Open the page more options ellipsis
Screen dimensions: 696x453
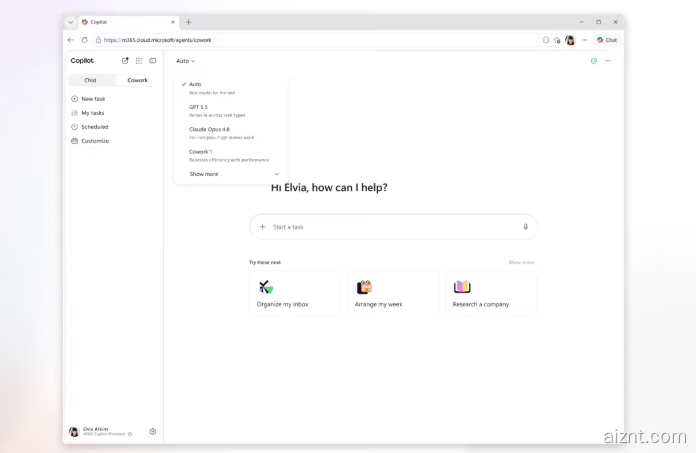(x=608, y=61)
